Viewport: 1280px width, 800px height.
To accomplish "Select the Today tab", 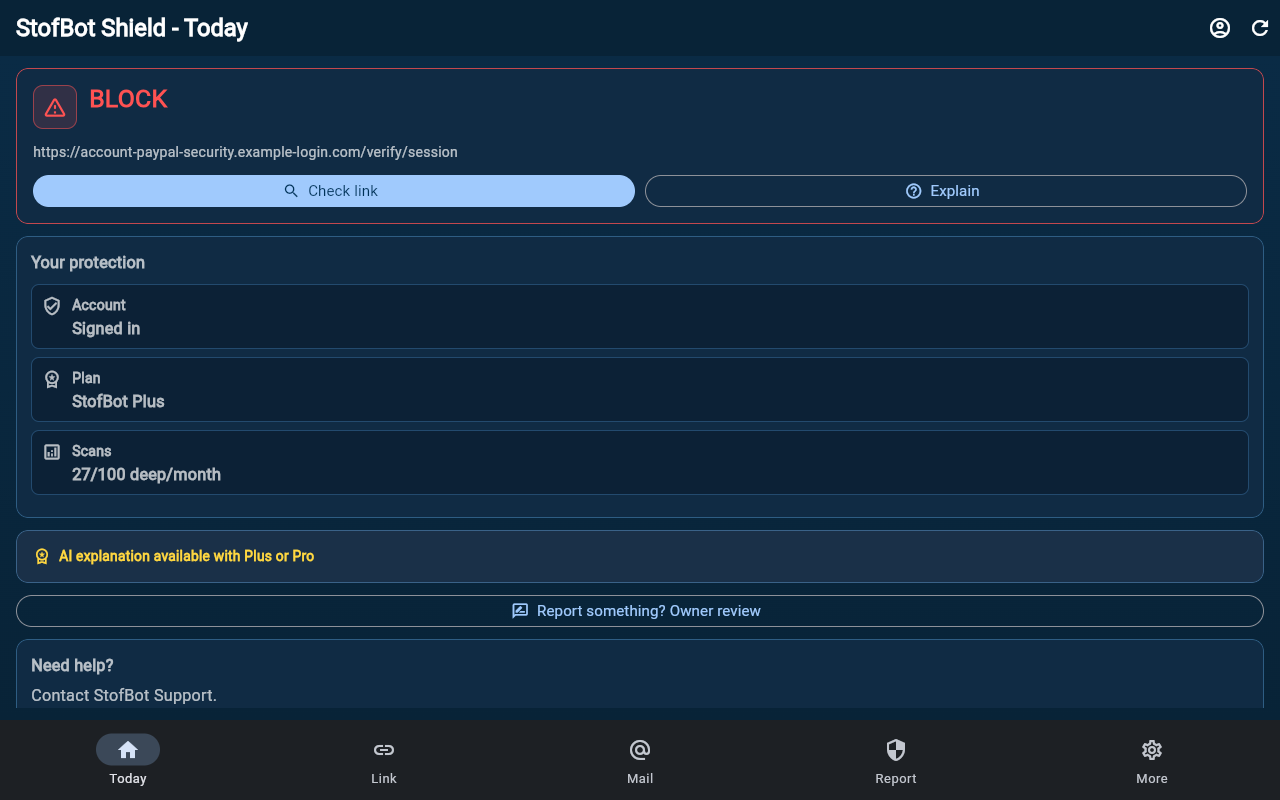I will click(x=128, y=760).
